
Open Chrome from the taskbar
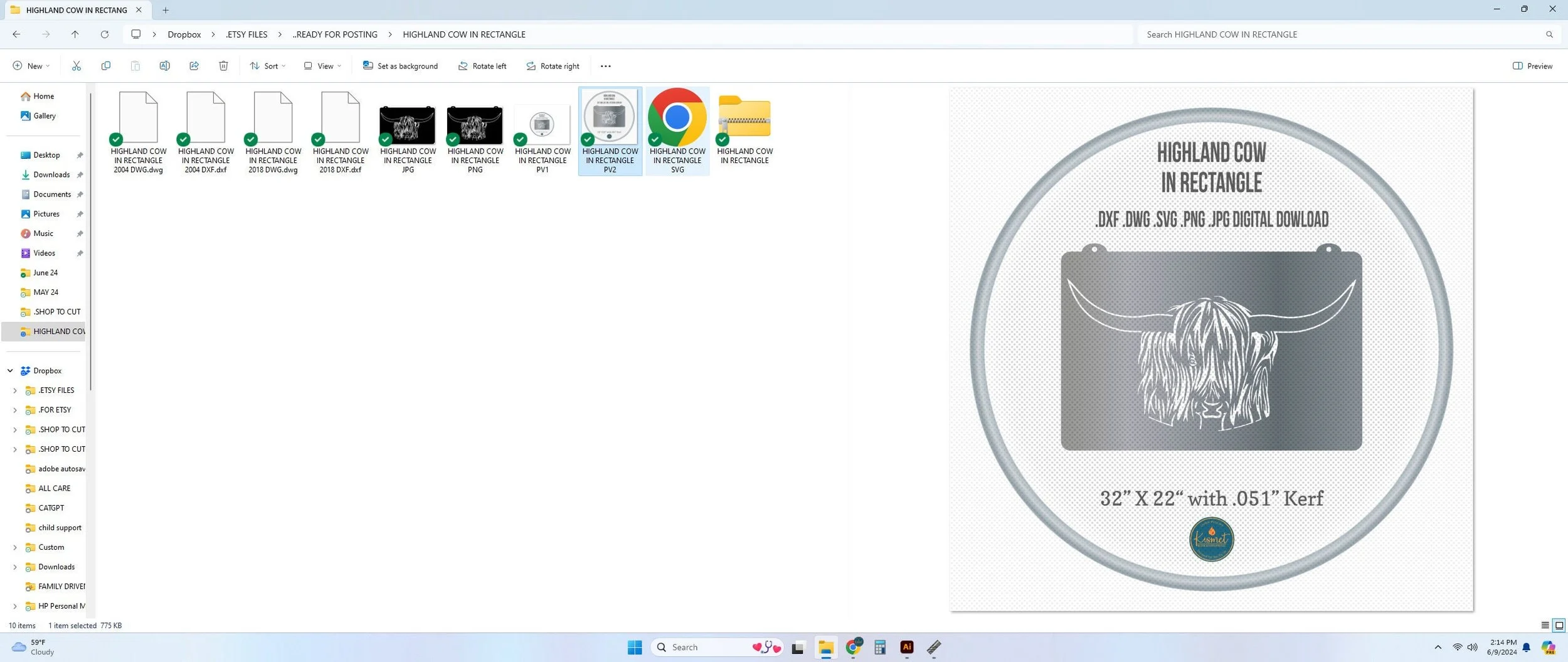pyautogui.click(x=853, y=647)
